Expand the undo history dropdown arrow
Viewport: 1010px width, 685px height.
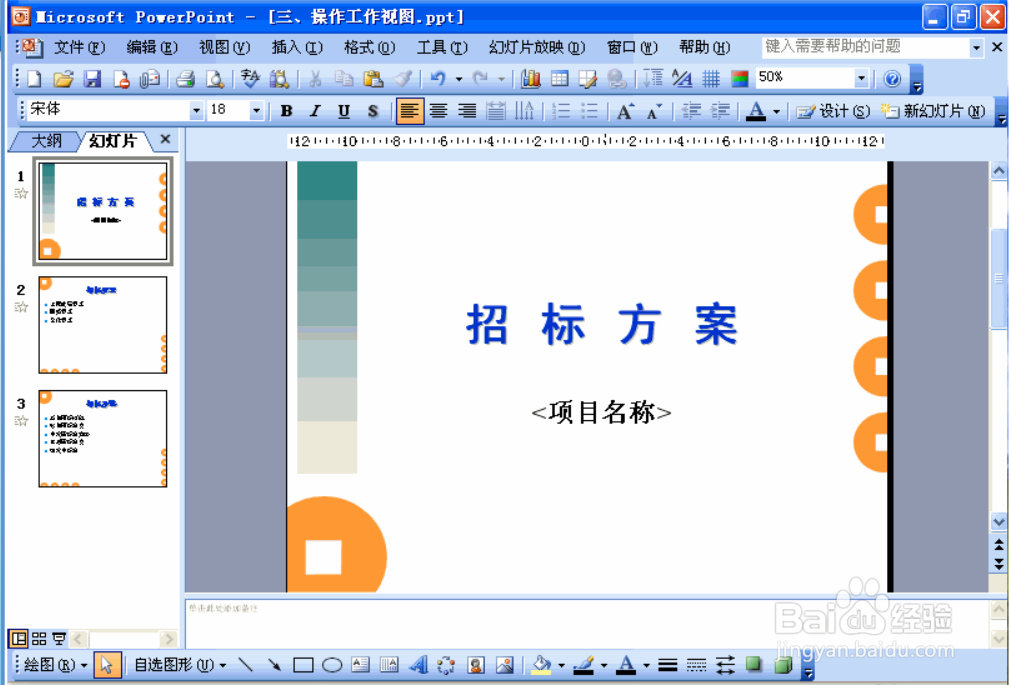pos(459,79)
